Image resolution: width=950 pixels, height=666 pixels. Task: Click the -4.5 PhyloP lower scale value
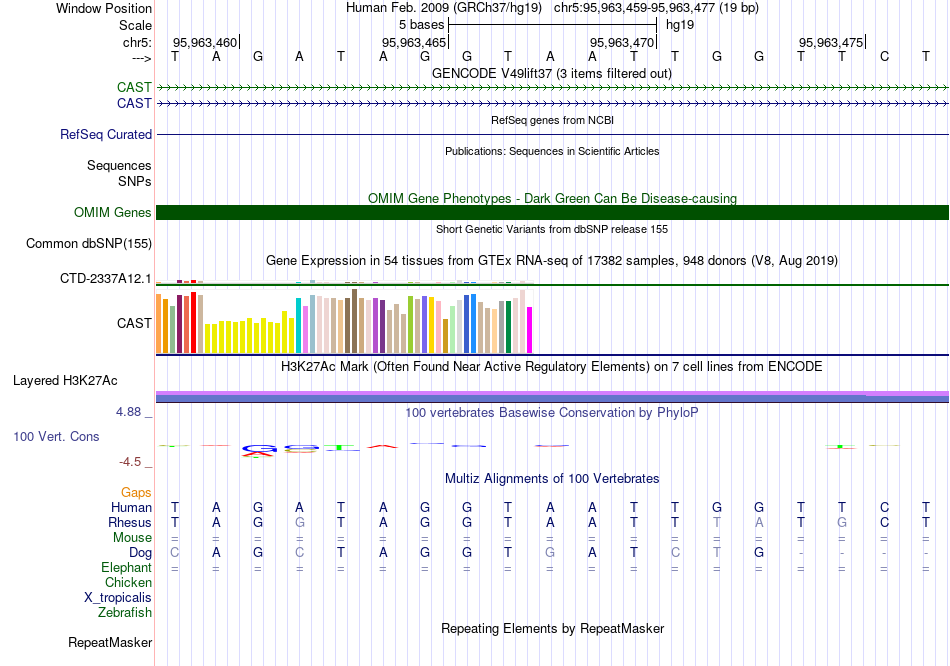(x=130, y=462)
